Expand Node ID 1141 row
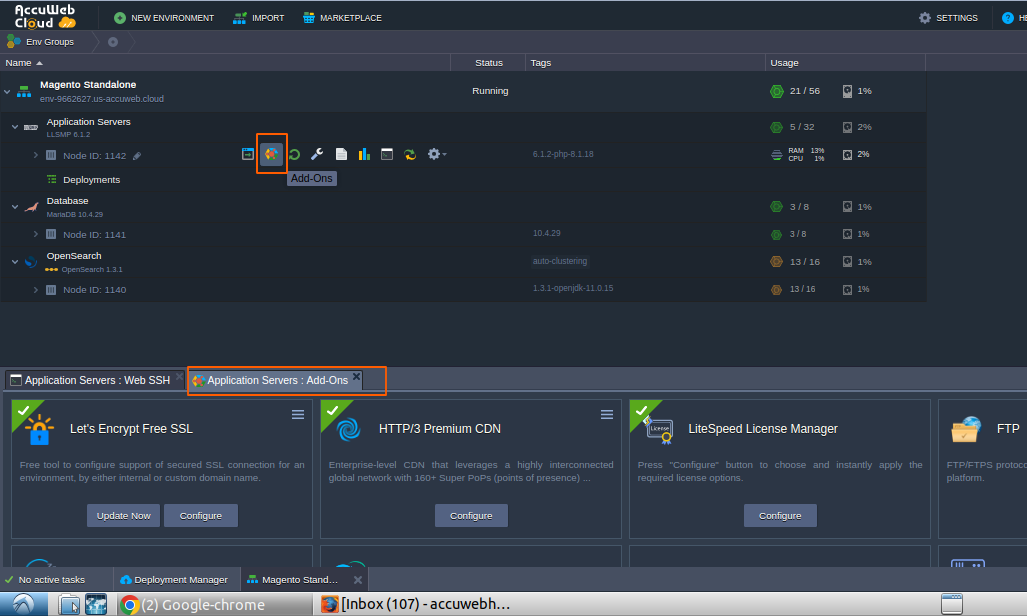The height and width of the screenshot is (616, 1027). click(36, 234)
